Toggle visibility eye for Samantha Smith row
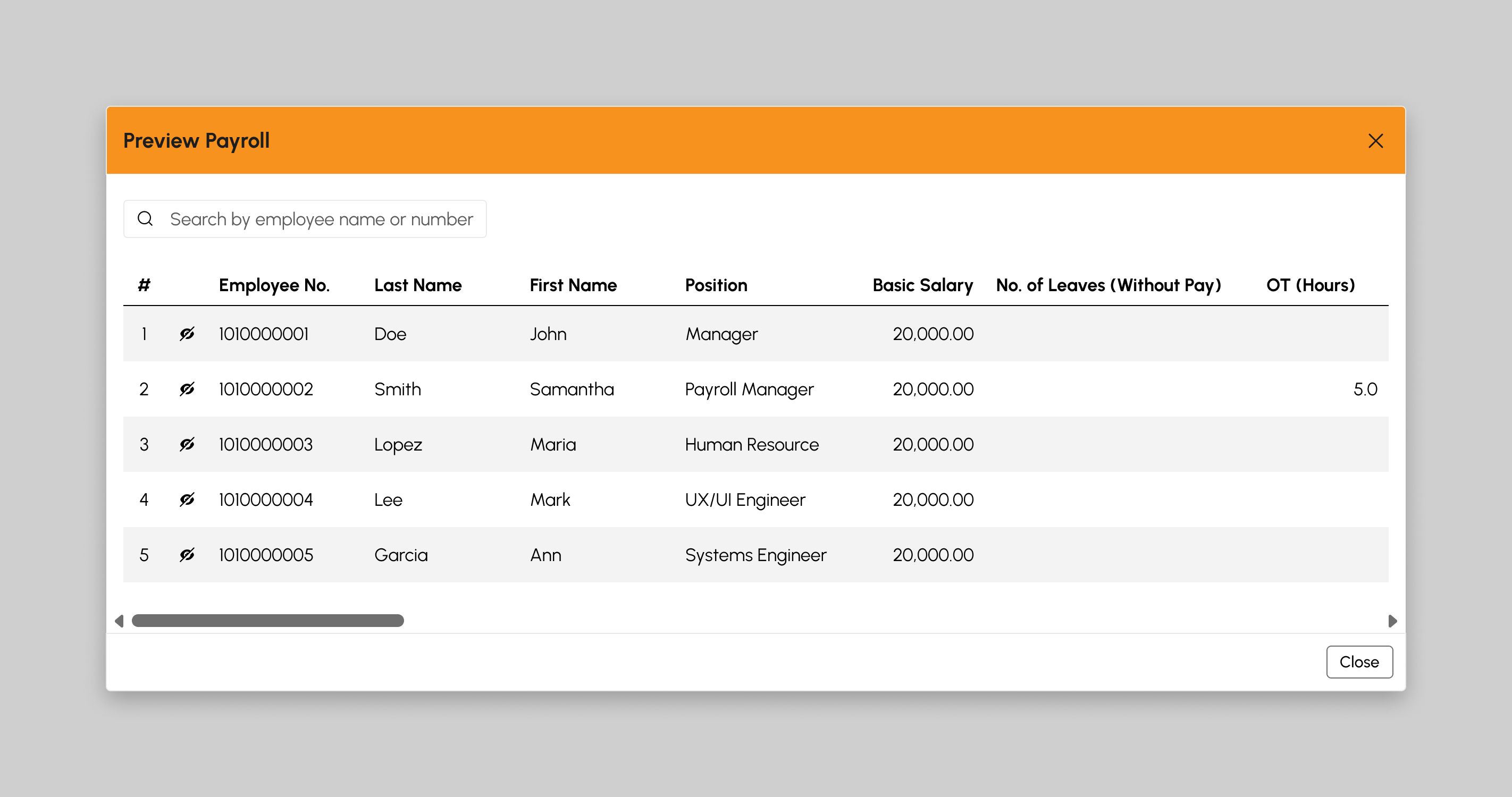 [x=187, y=389]
